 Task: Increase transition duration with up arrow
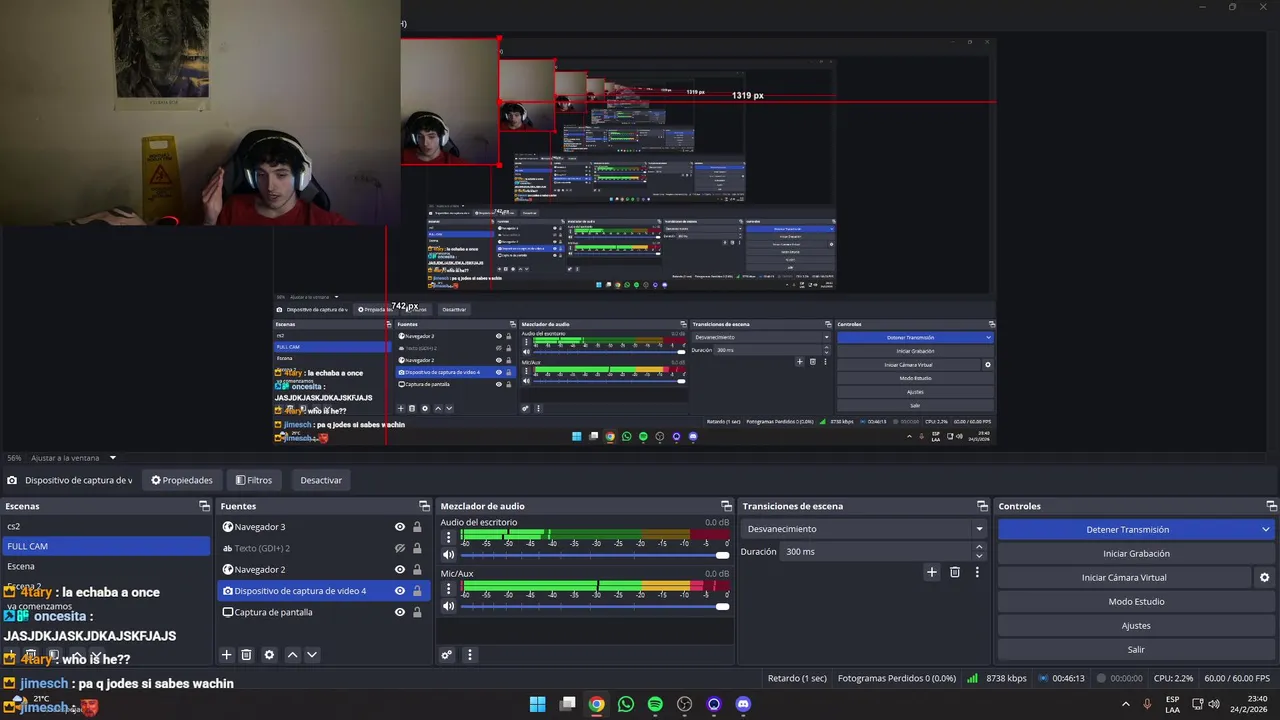pos(979,547)
